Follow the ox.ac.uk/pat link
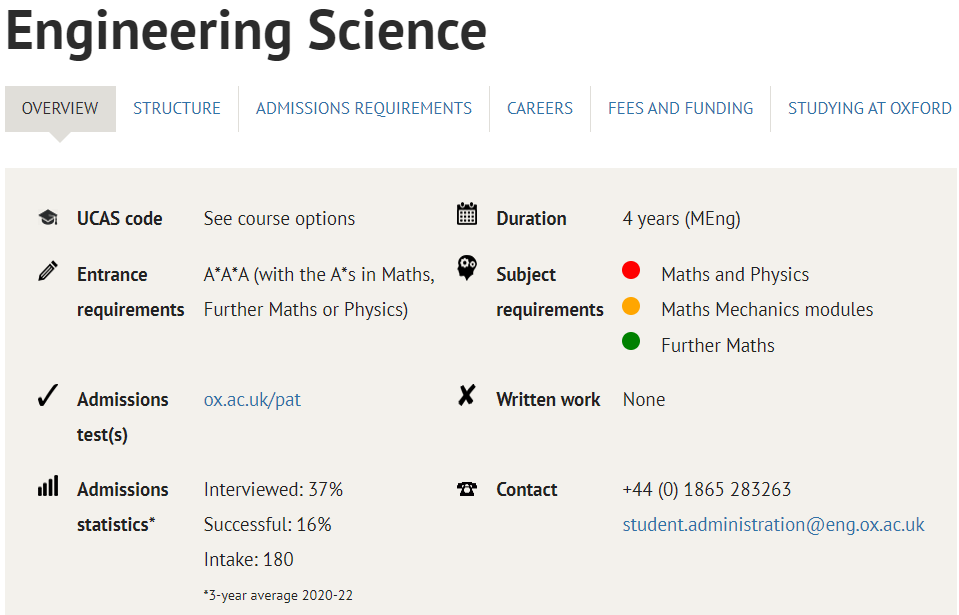The image size is (959, 615). (252, 400)
